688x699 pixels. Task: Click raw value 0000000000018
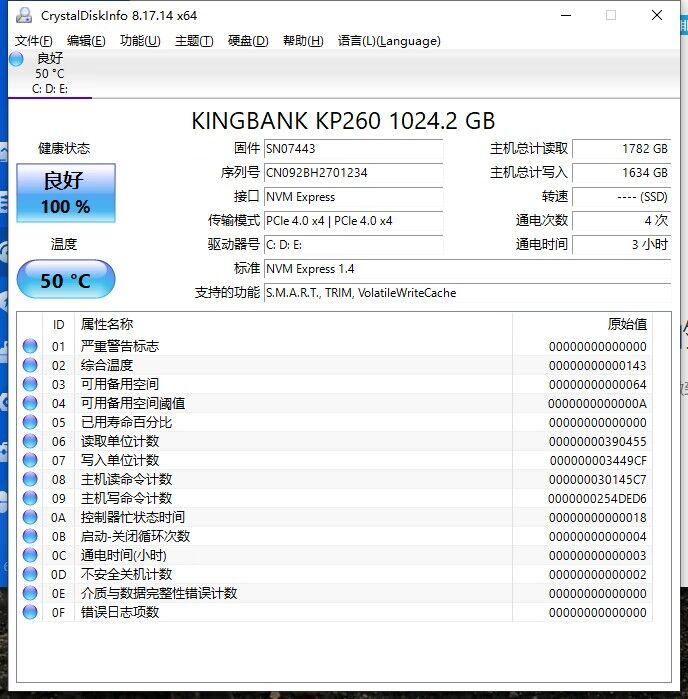click(597, 518)
